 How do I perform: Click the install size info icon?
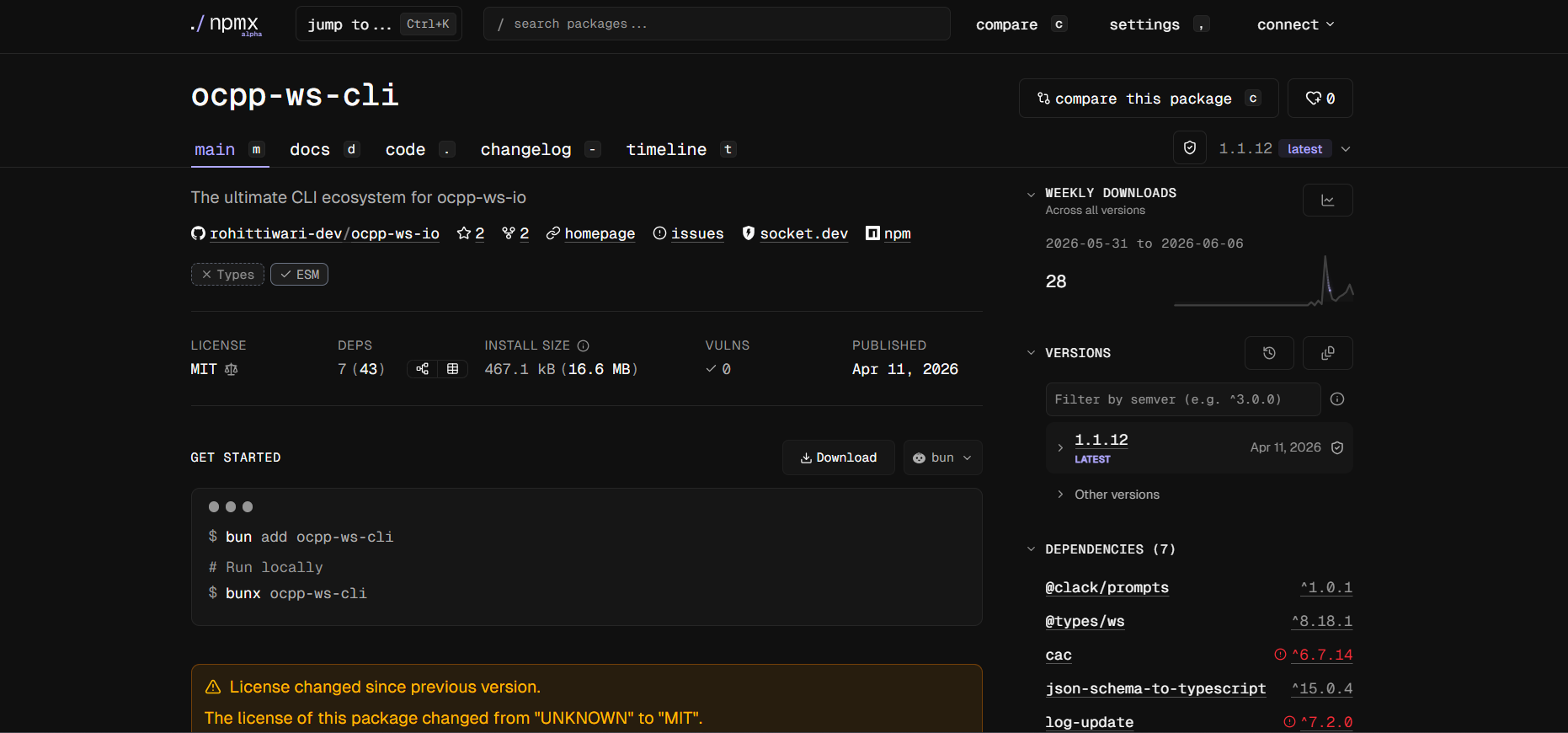pos(583,345)
